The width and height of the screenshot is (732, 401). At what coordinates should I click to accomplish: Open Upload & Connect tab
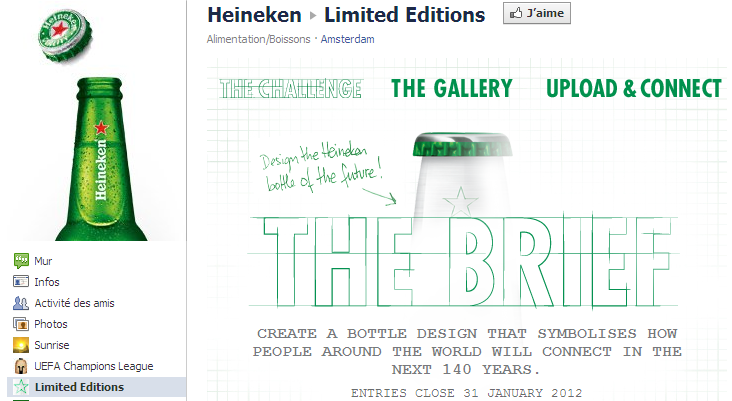point(634,89)
